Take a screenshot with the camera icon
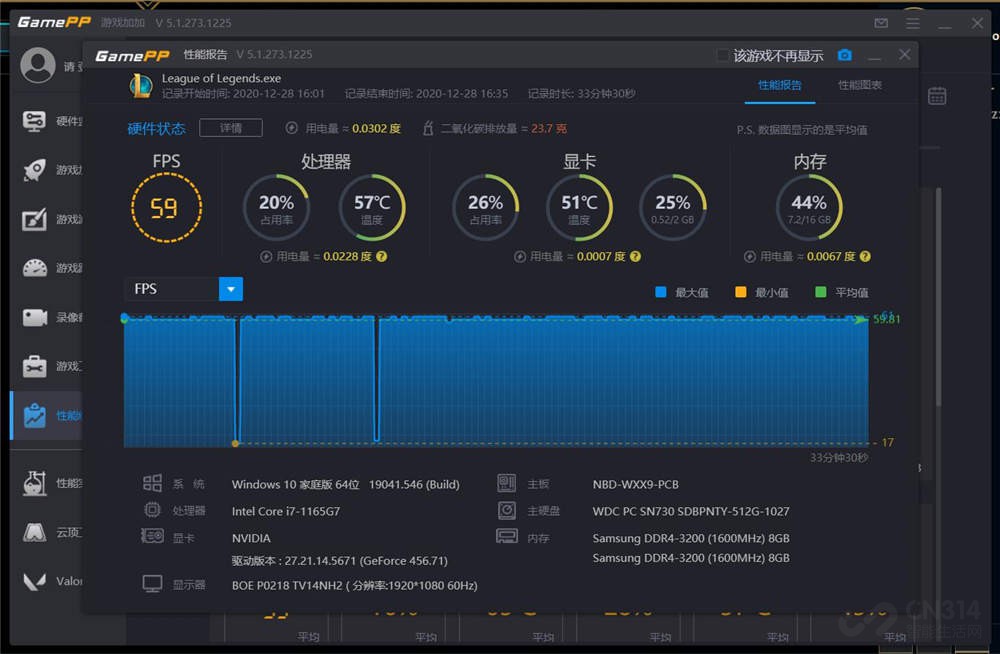 tap(844, 56)
